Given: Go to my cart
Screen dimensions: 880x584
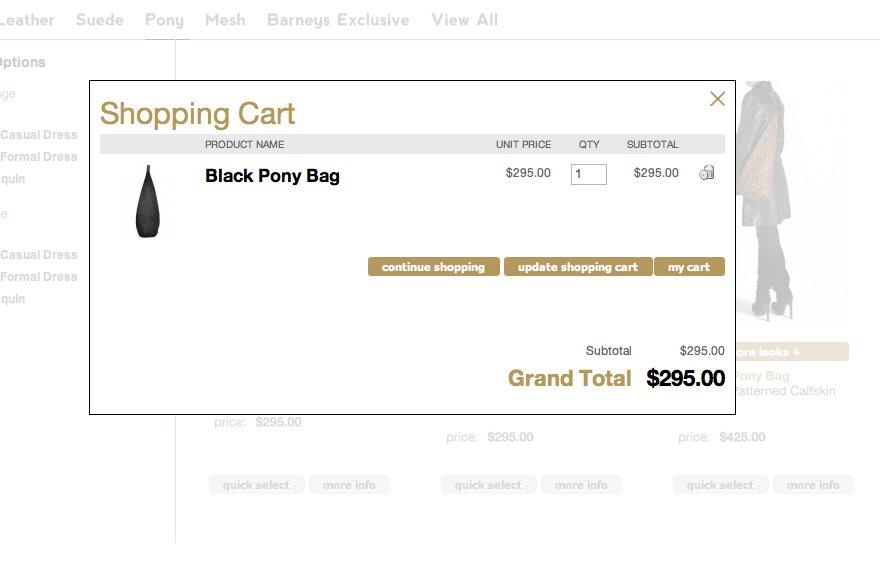Looking at the screenshot, I should tap(689, 267).
